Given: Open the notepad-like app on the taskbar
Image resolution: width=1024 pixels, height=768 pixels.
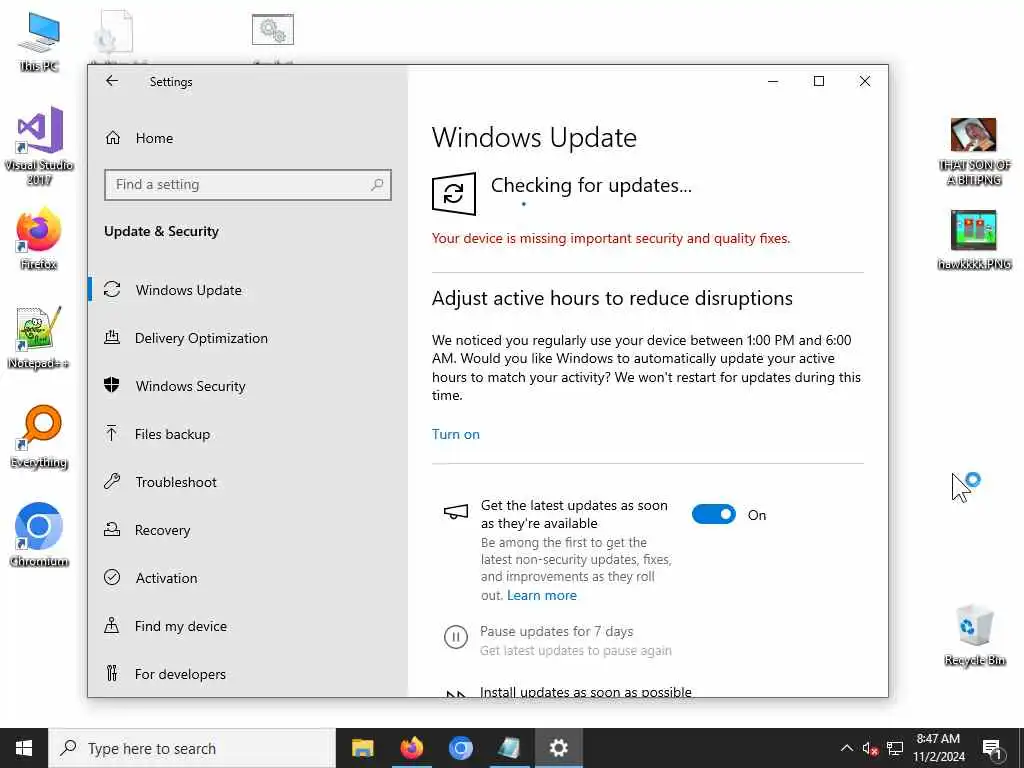Looking at the screenshot, I should pyautogui.click(x=509, y=748).
